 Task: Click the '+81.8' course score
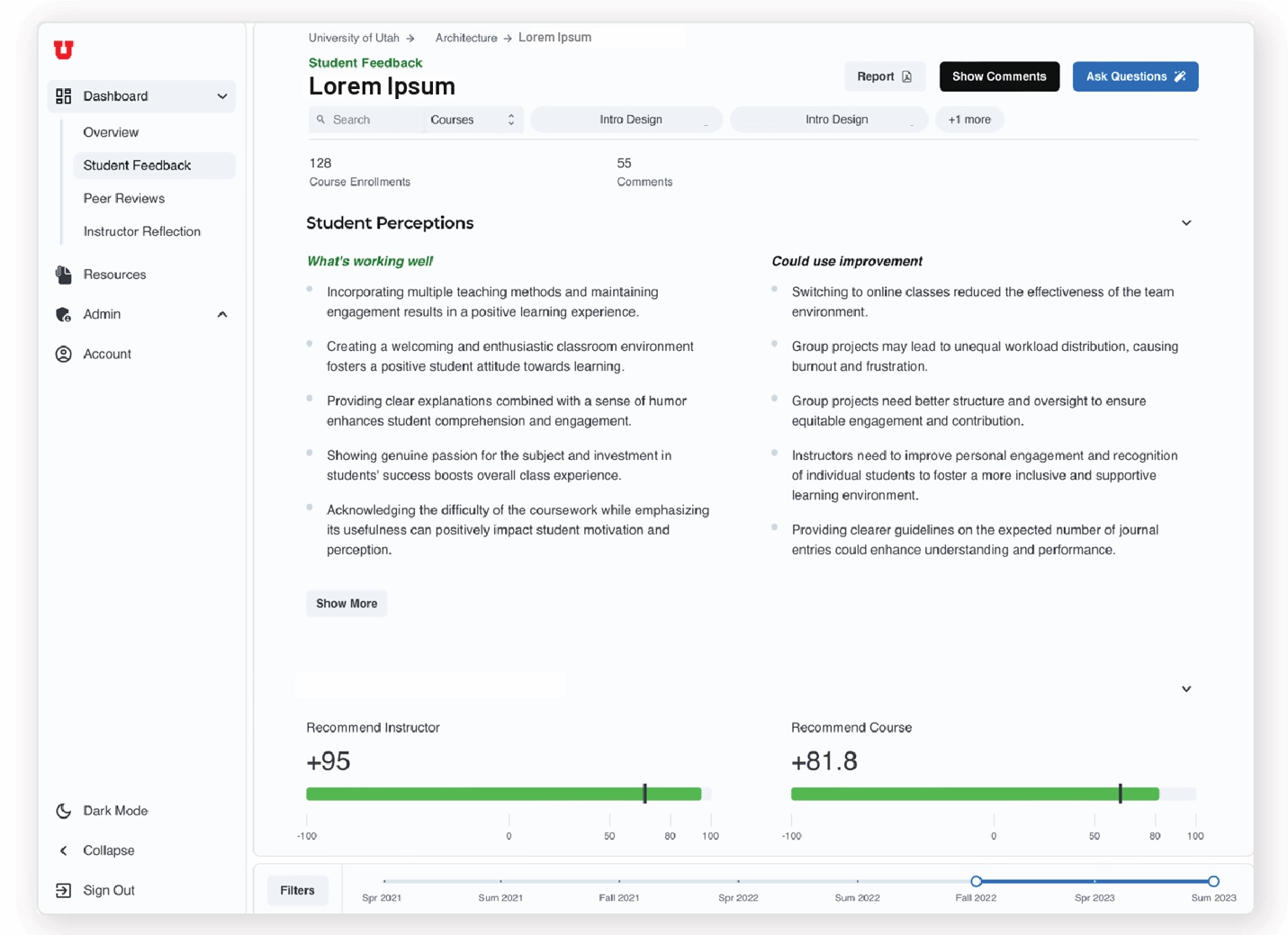click(824, 761)
